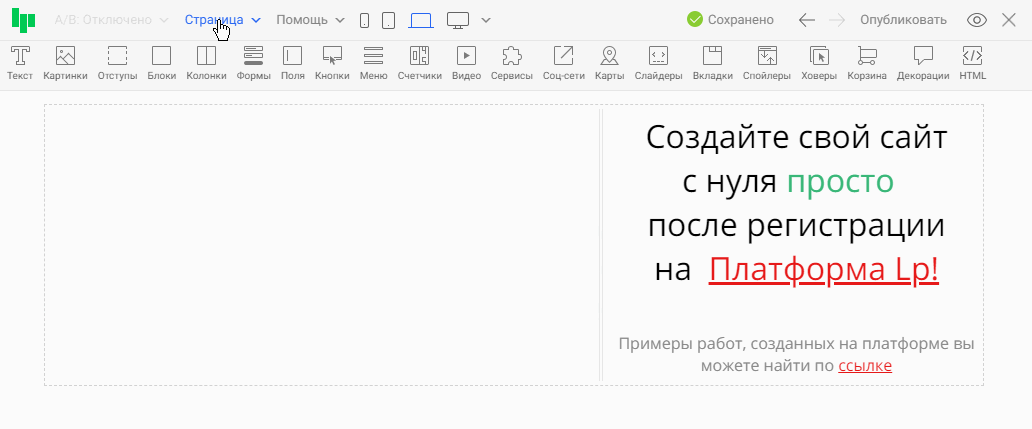Add Соц-сети social buttons

[563, 63]
